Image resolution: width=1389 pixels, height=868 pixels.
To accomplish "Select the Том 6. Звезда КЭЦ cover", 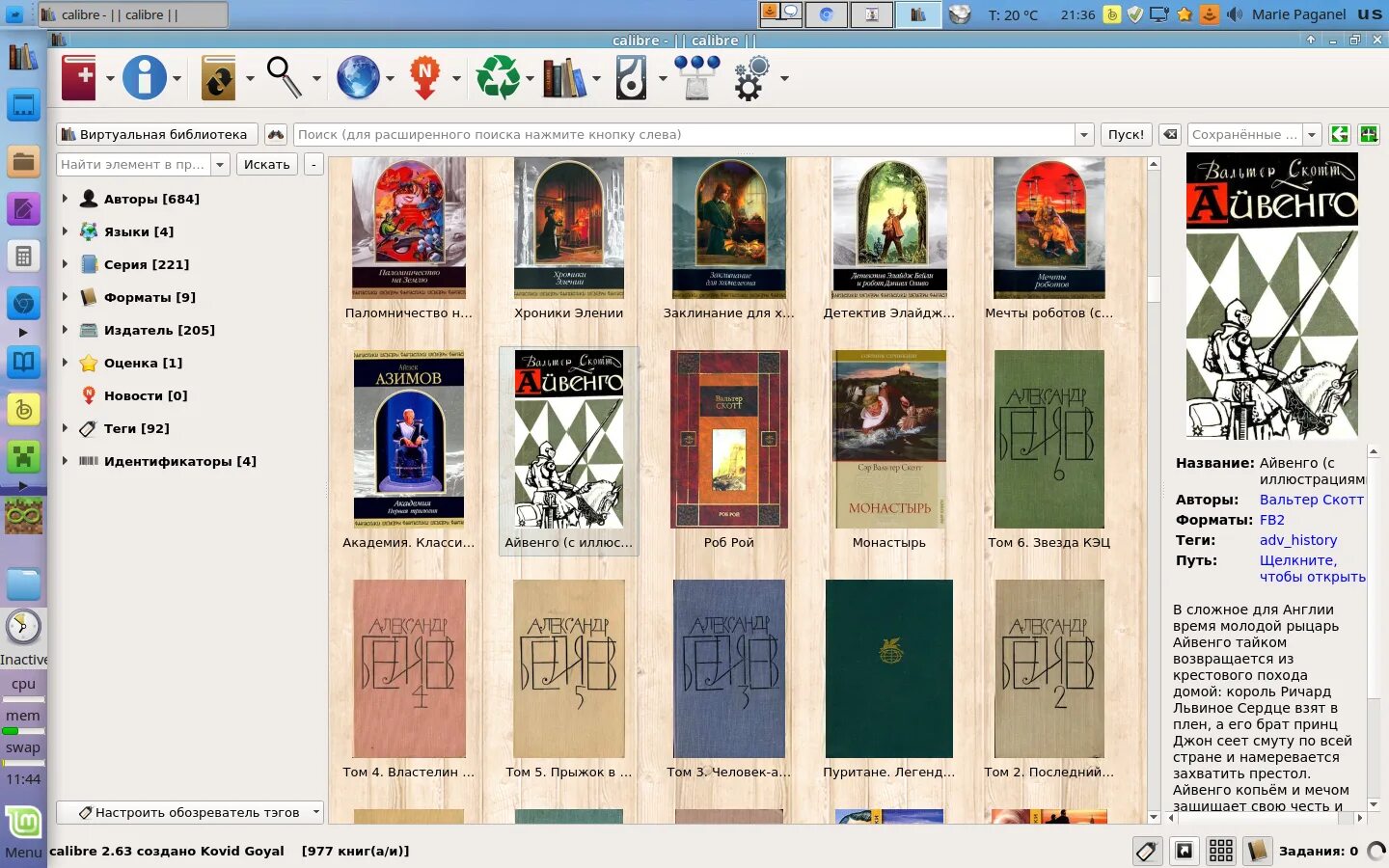I will [x=1049, y=439].
